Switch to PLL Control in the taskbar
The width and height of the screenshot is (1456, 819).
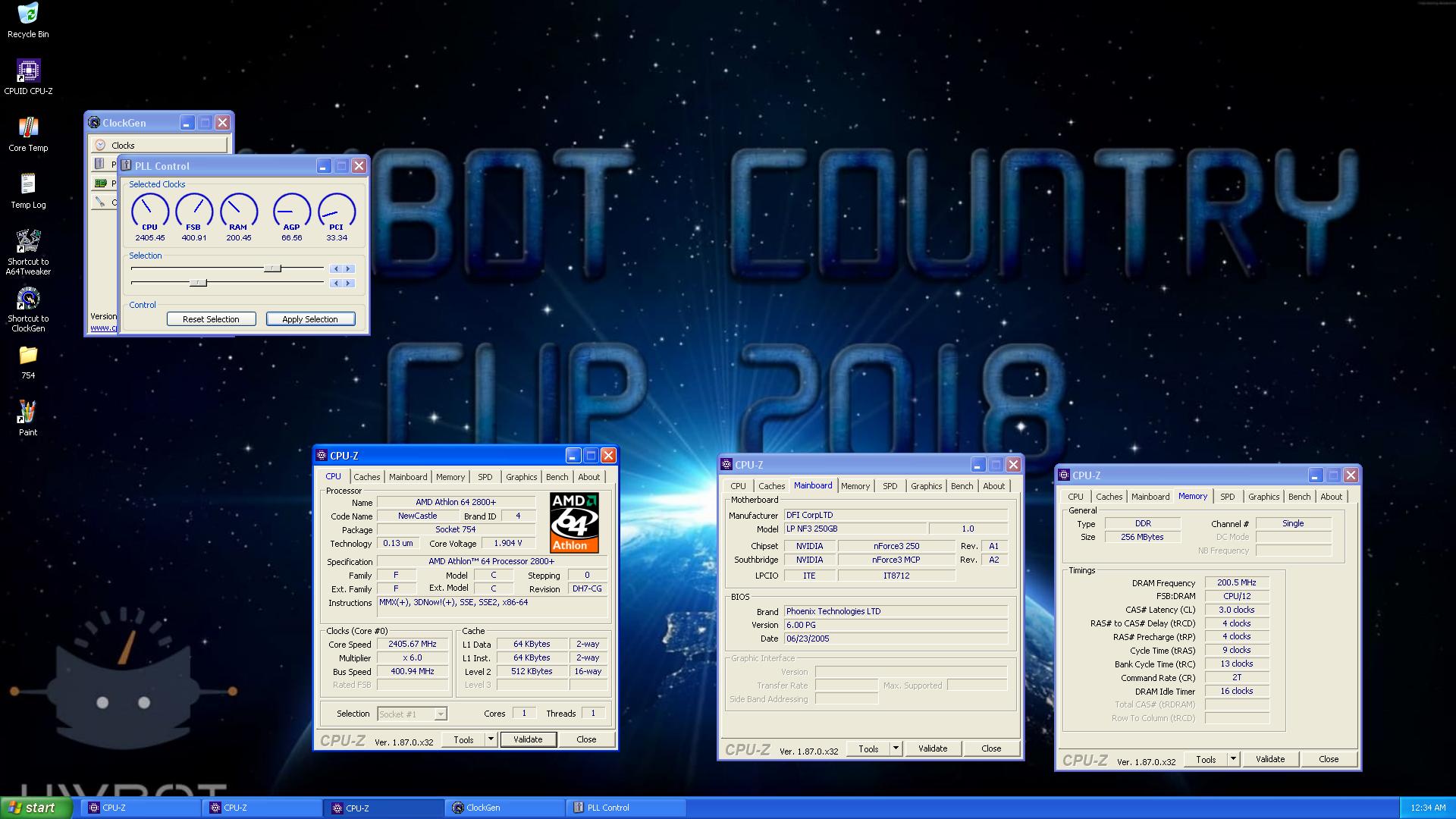626,808
